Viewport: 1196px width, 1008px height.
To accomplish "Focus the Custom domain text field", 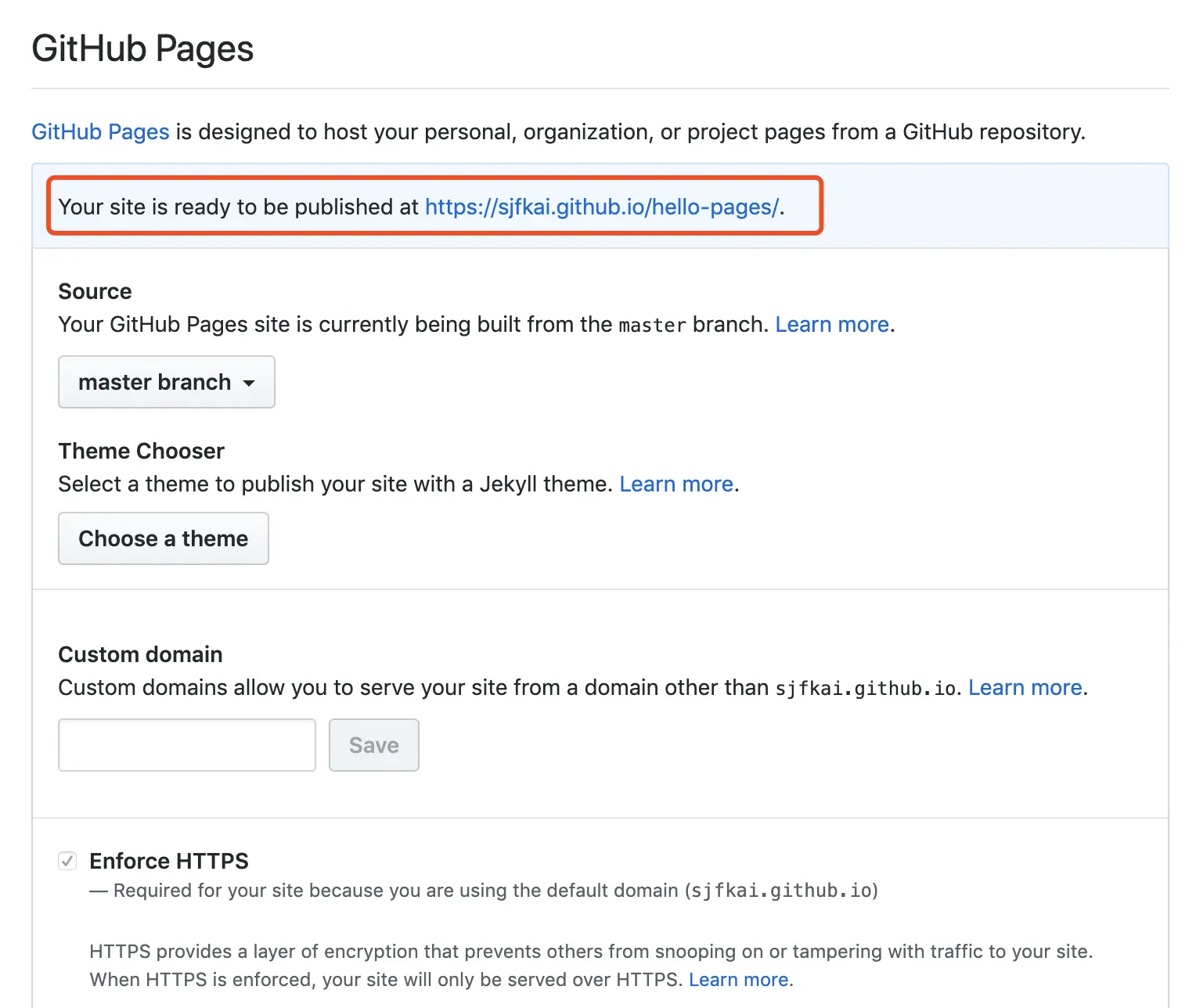I will coord(186,745).
